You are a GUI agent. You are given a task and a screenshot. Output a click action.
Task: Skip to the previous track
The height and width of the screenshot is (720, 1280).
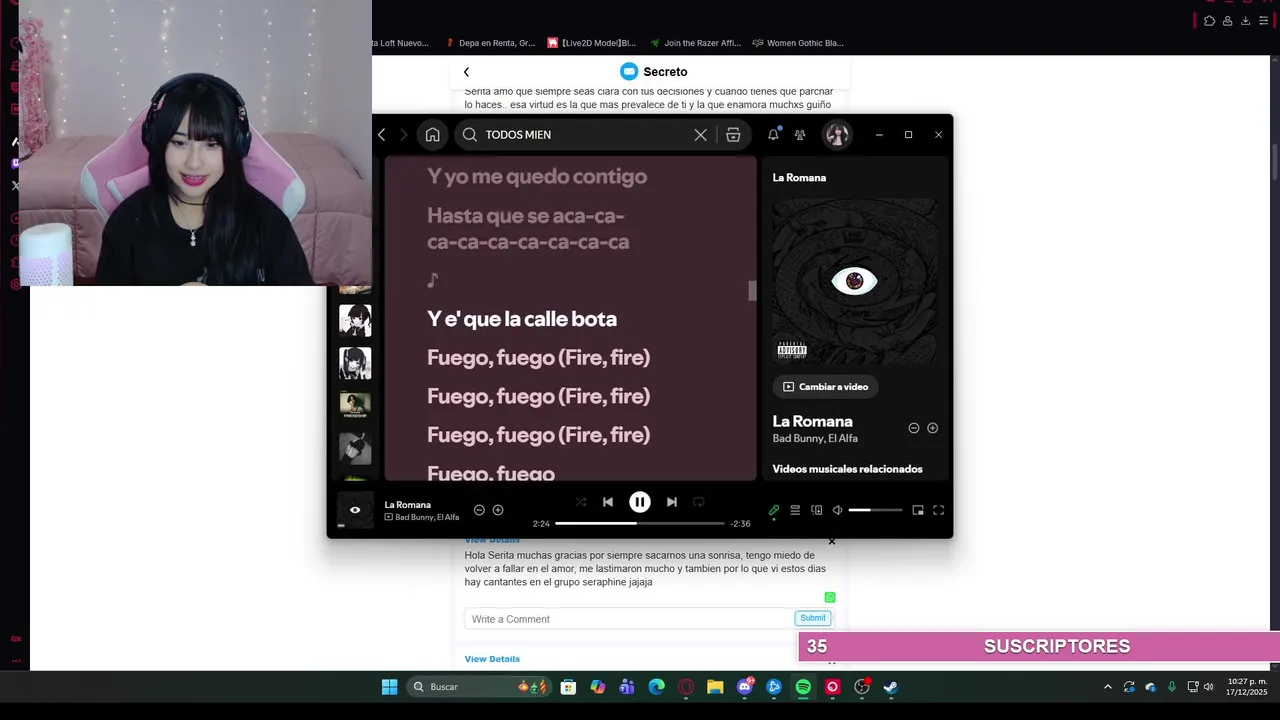608,502
